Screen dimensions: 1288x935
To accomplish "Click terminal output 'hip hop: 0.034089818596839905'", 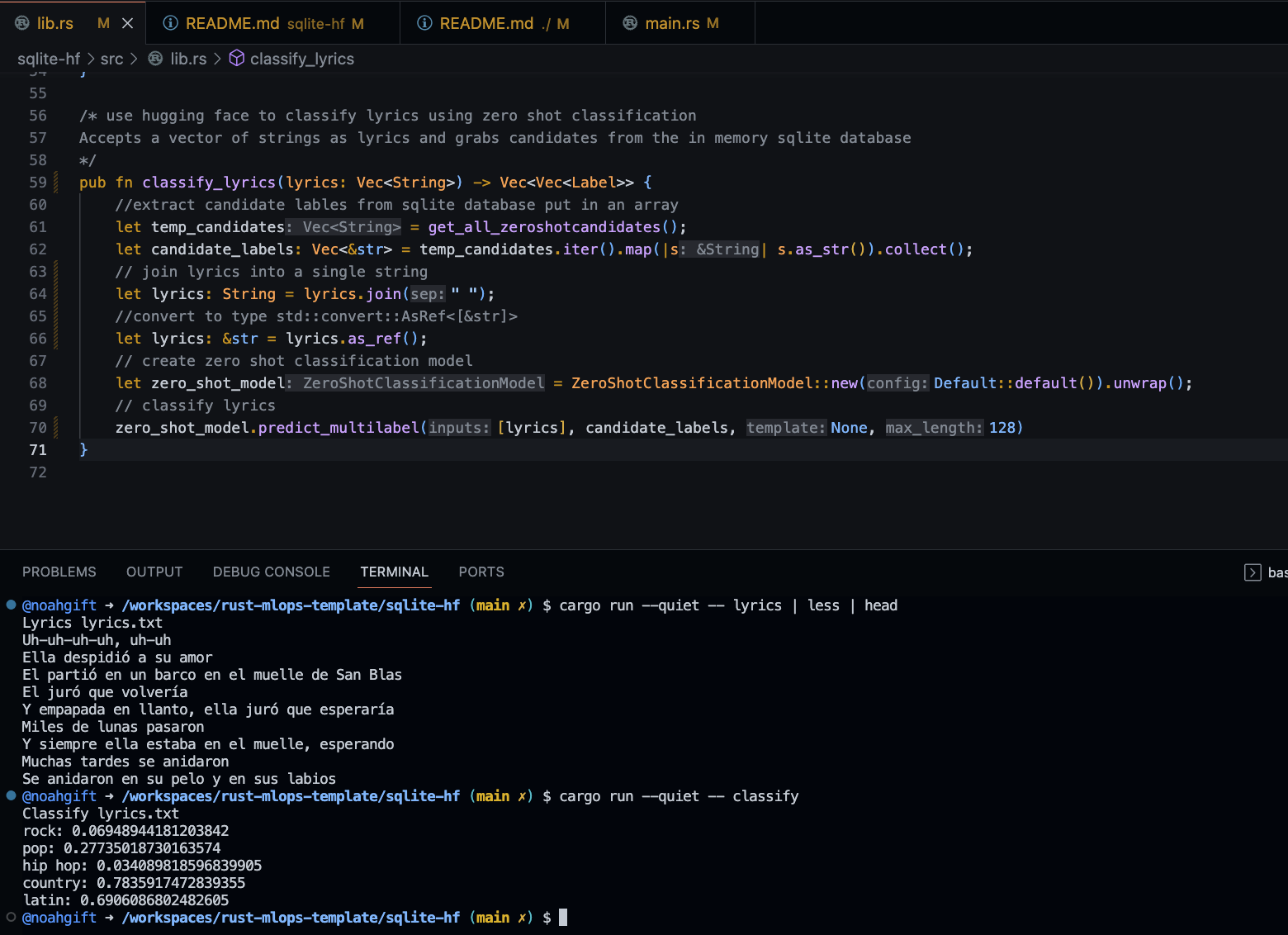I will (142, 866).
